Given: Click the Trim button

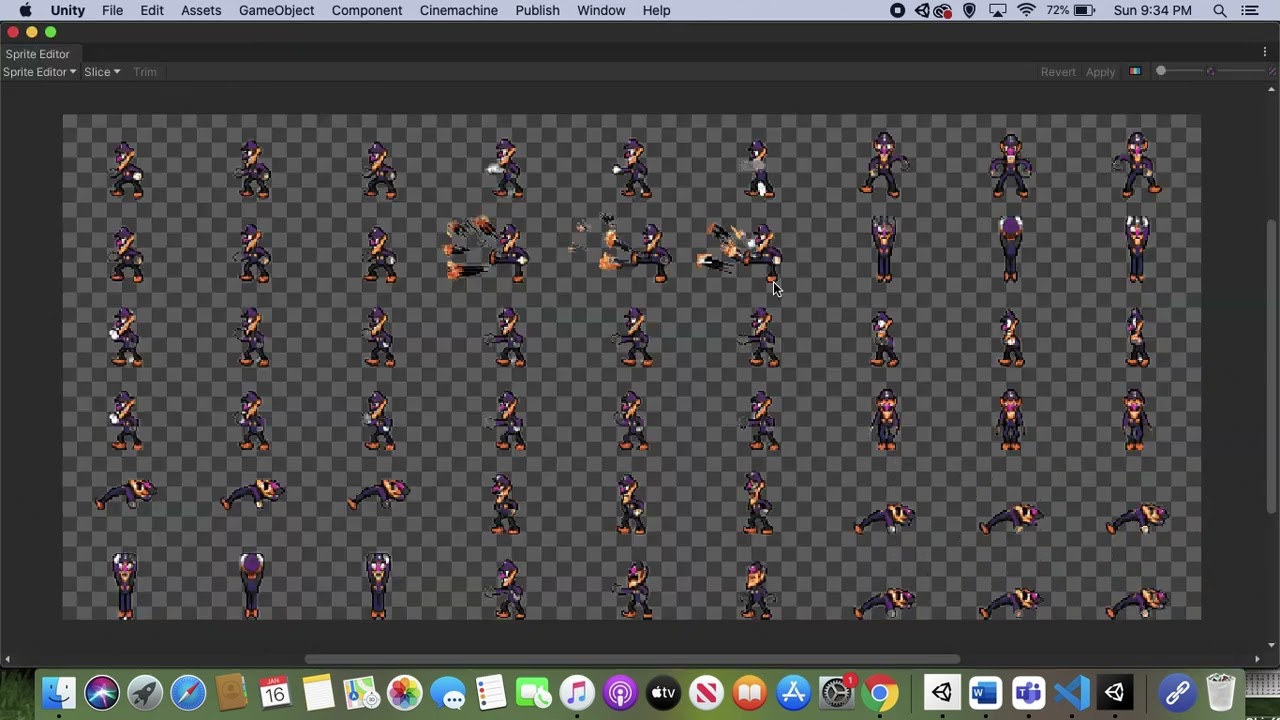Looking at the screenshot, I should 145,72.
